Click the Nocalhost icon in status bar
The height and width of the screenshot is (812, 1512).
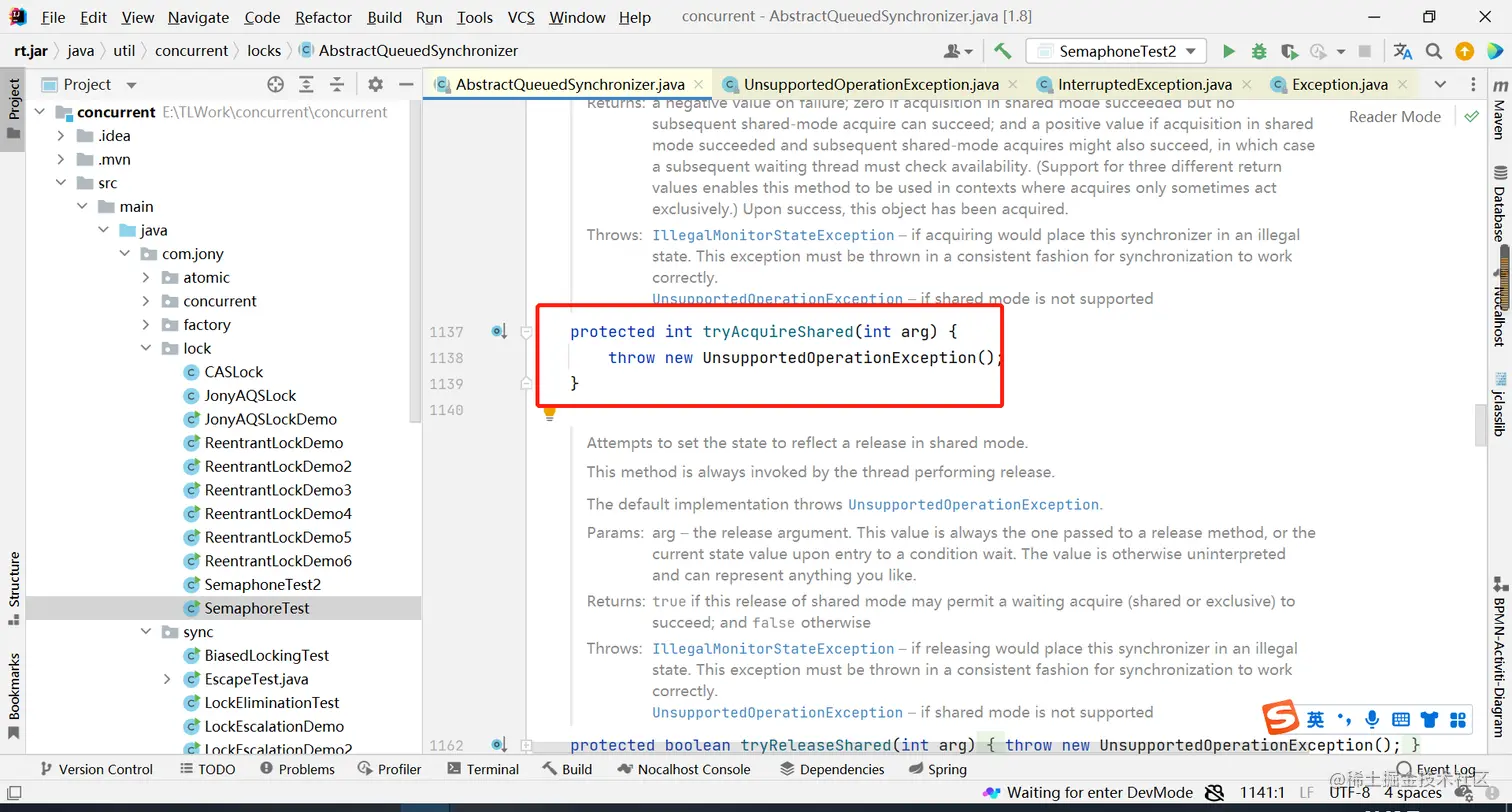(991, 793)
